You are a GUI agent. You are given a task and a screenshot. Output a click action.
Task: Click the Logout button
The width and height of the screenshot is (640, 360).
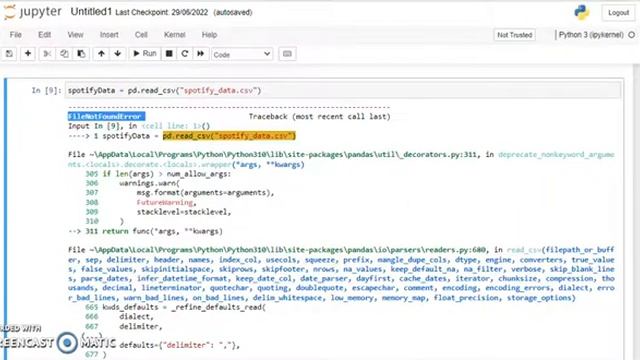coord(618,13)
